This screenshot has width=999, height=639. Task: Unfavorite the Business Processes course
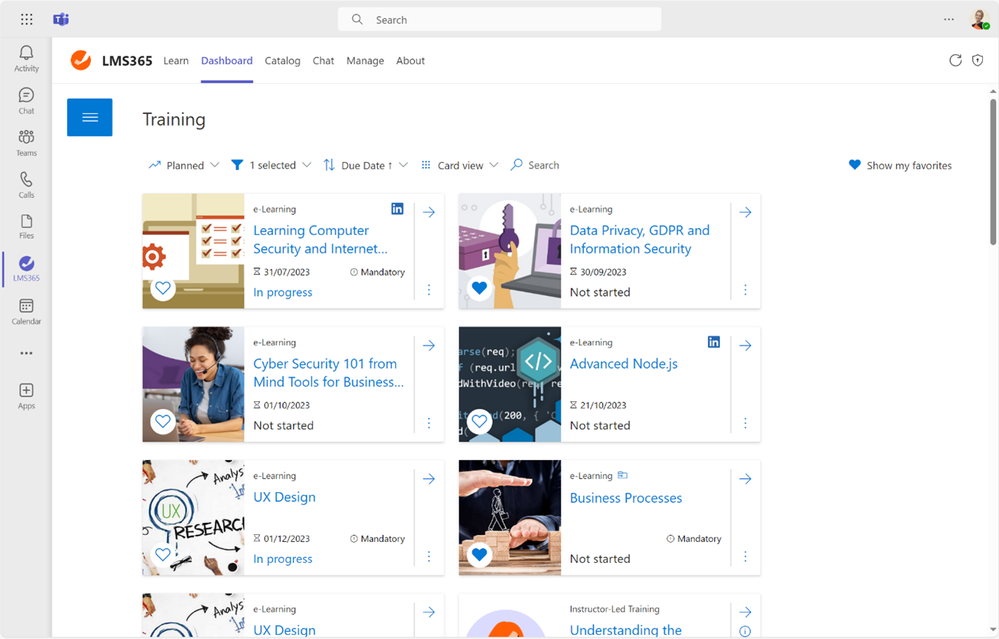[479, 554]
